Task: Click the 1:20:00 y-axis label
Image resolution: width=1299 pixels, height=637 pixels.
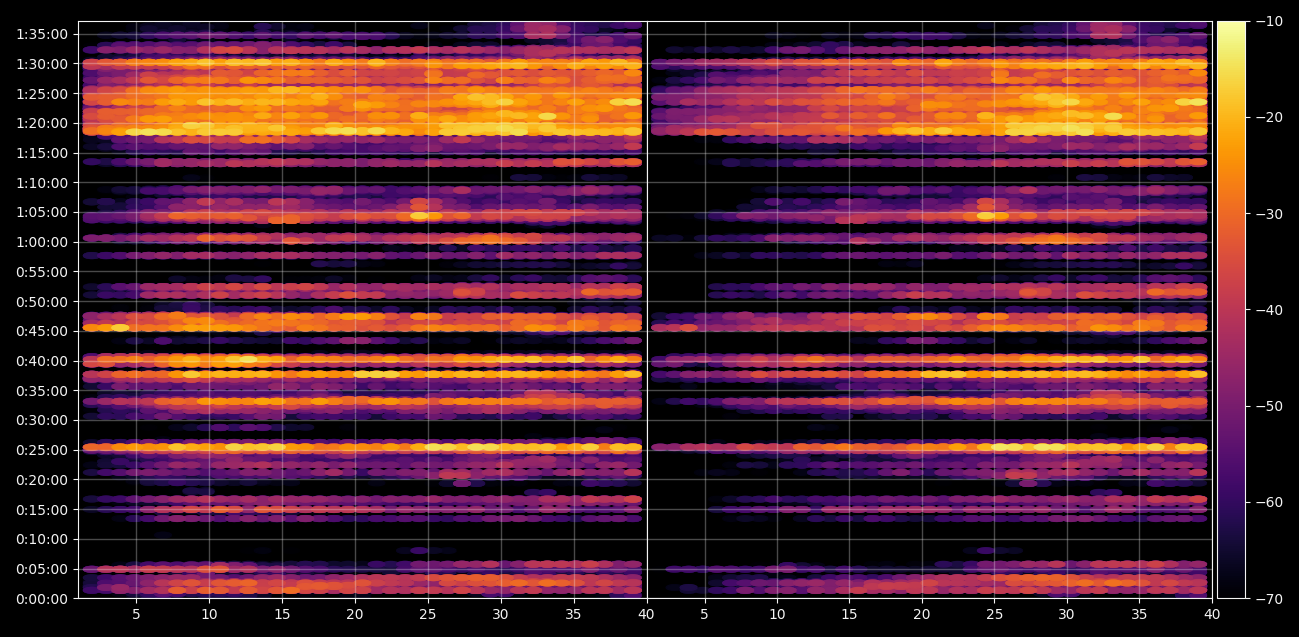Action: 42,123
